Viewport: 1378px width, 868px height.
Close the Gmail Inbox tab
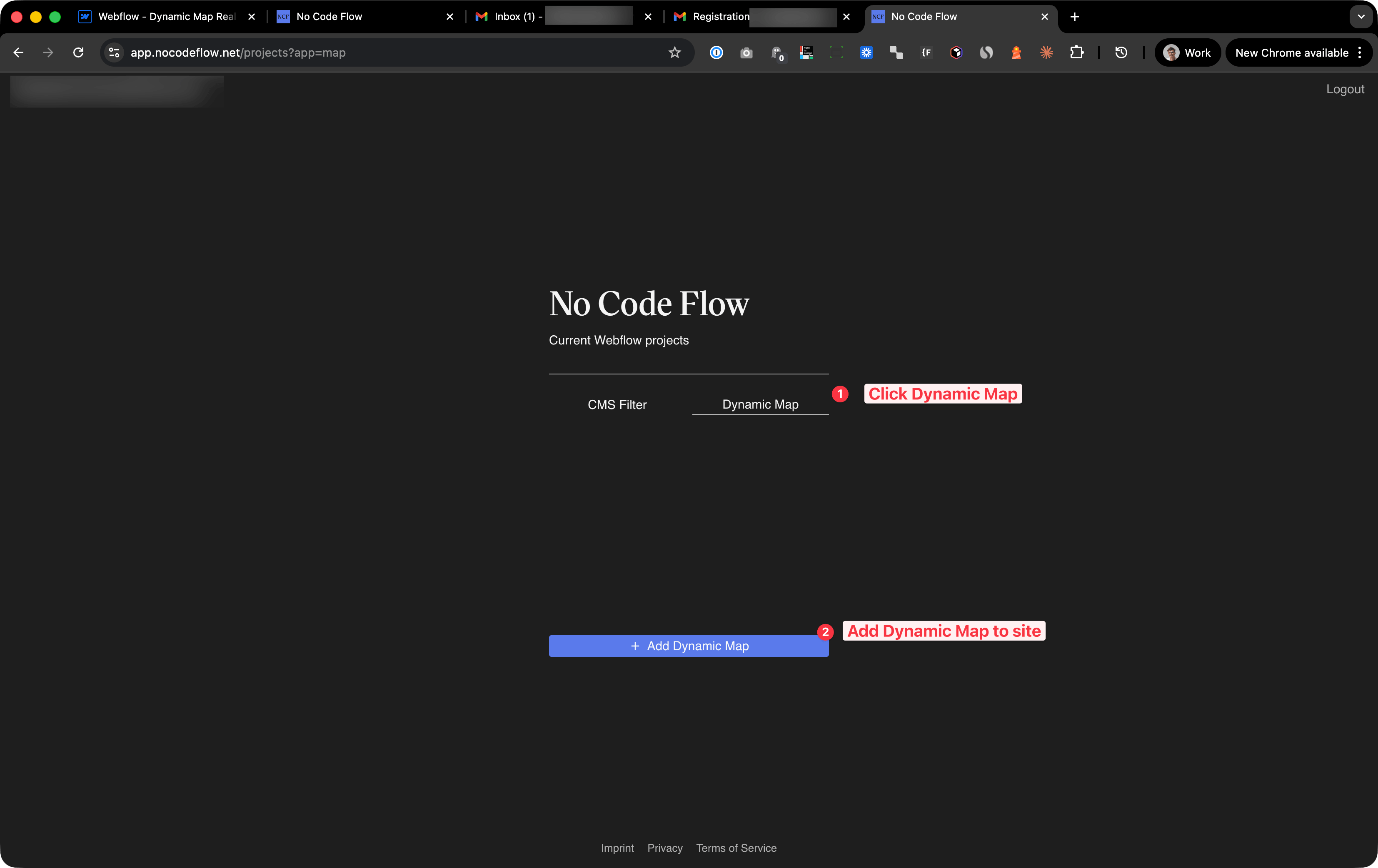(x=648, y=17)
